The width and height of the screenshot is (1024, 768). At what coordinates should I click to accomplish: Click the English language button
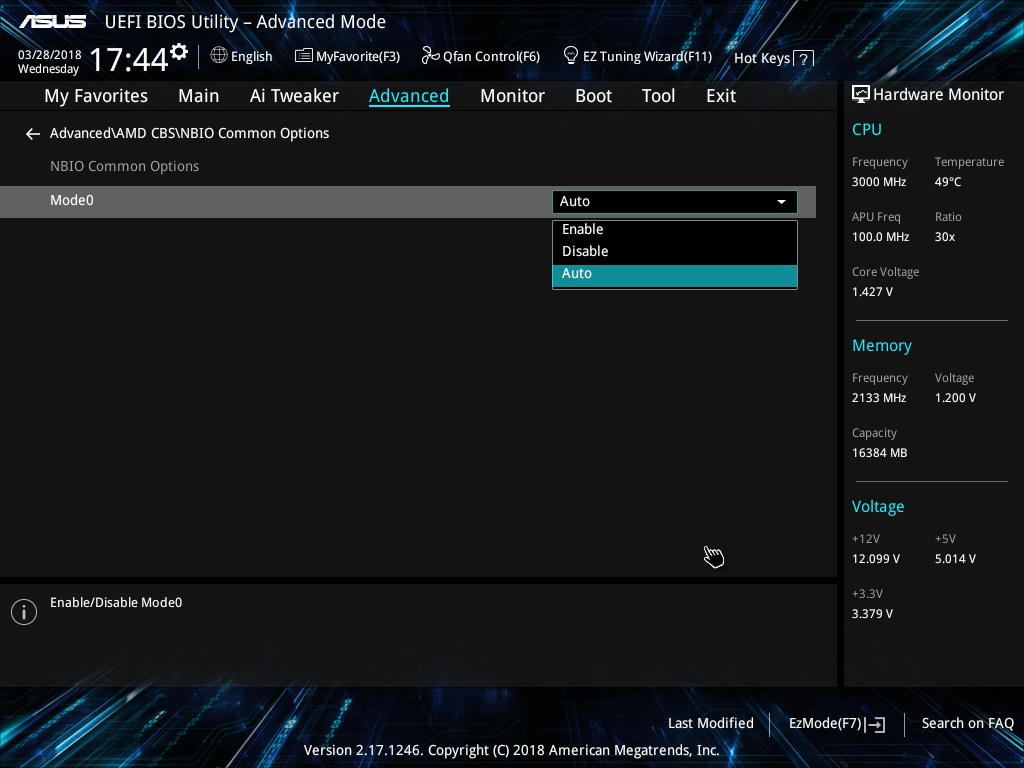tap(242, 56)
